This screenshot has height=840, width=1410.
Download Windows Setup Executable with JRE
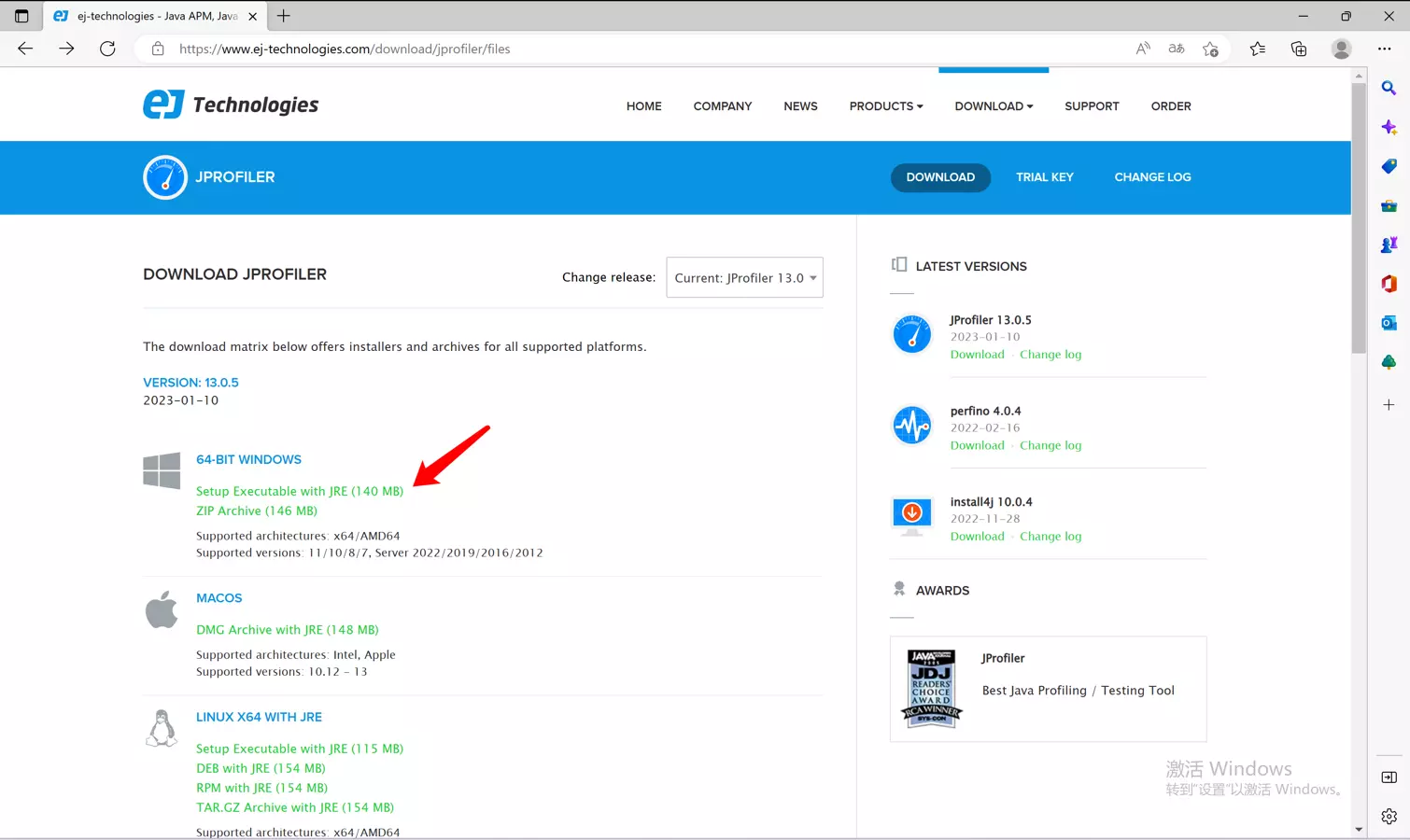tap(300, 491)
